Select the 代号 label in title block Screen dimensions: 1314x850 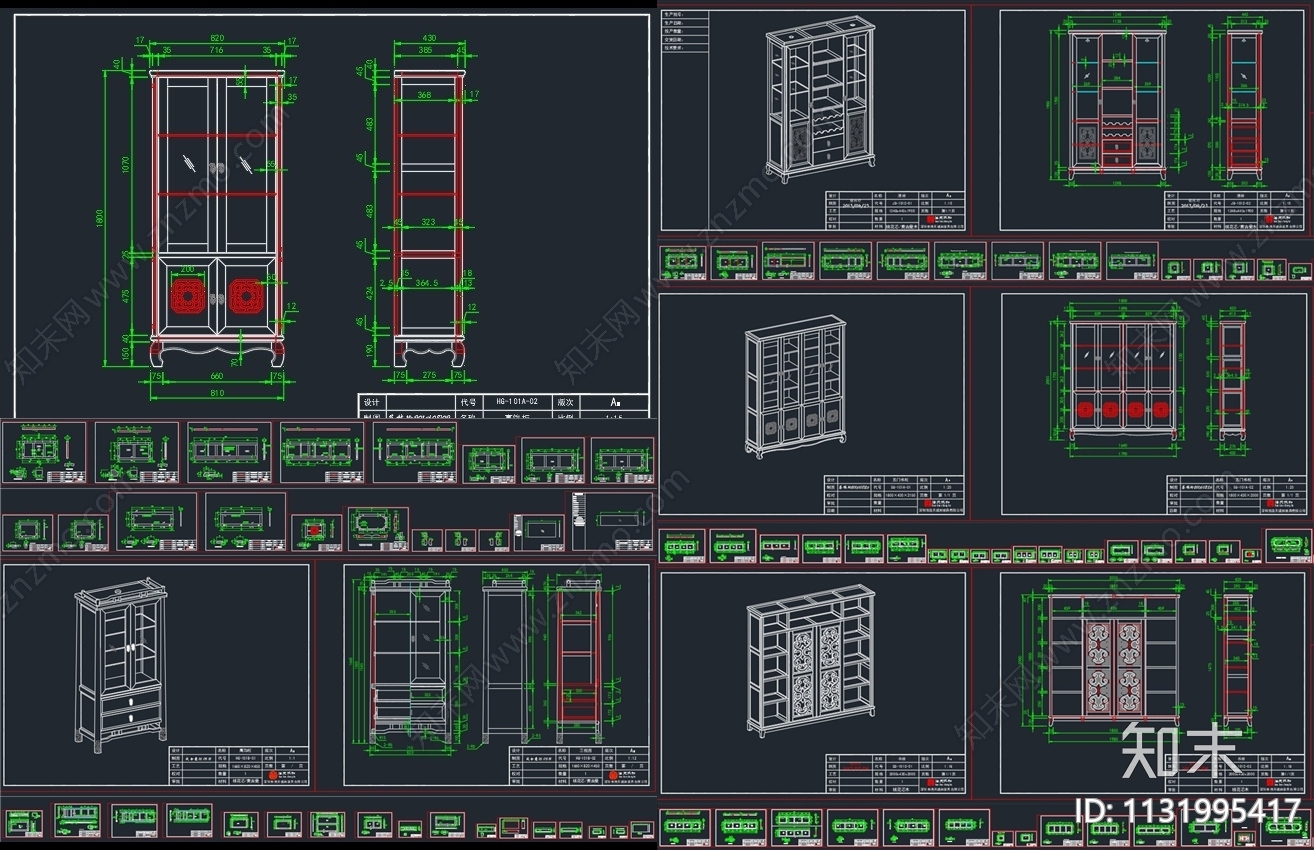pos(467,401)
